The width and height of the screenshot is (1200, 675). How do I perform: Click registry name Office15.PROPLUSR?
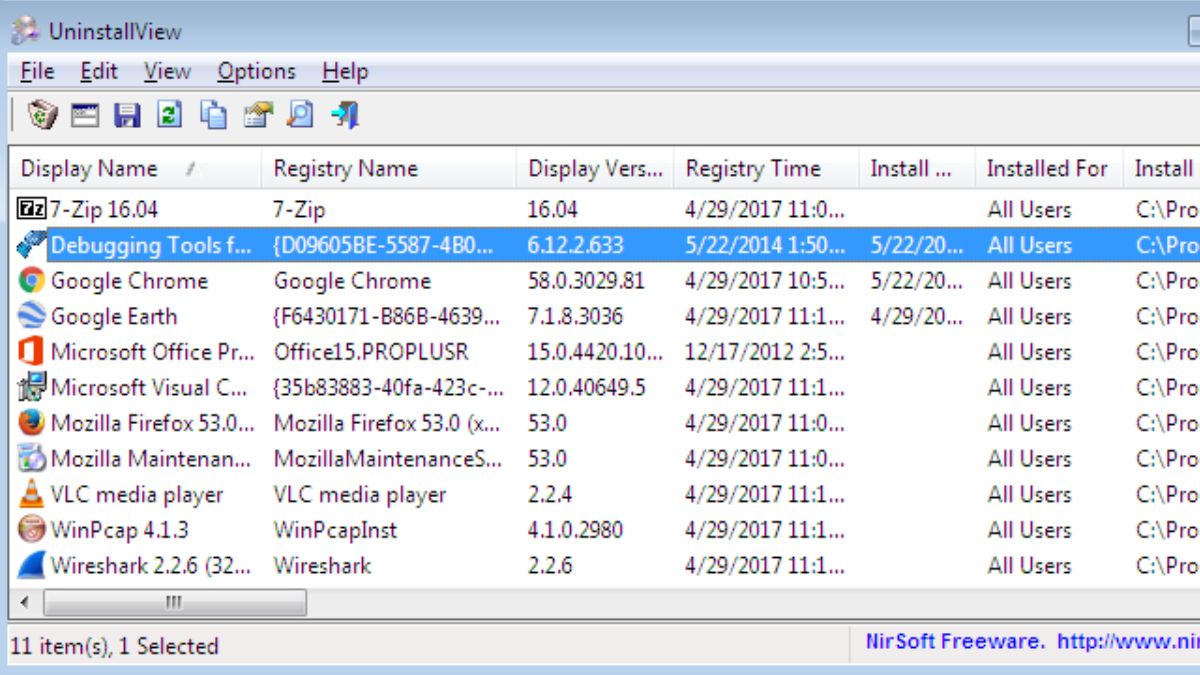pyautogui.click(x=371, y=352)
